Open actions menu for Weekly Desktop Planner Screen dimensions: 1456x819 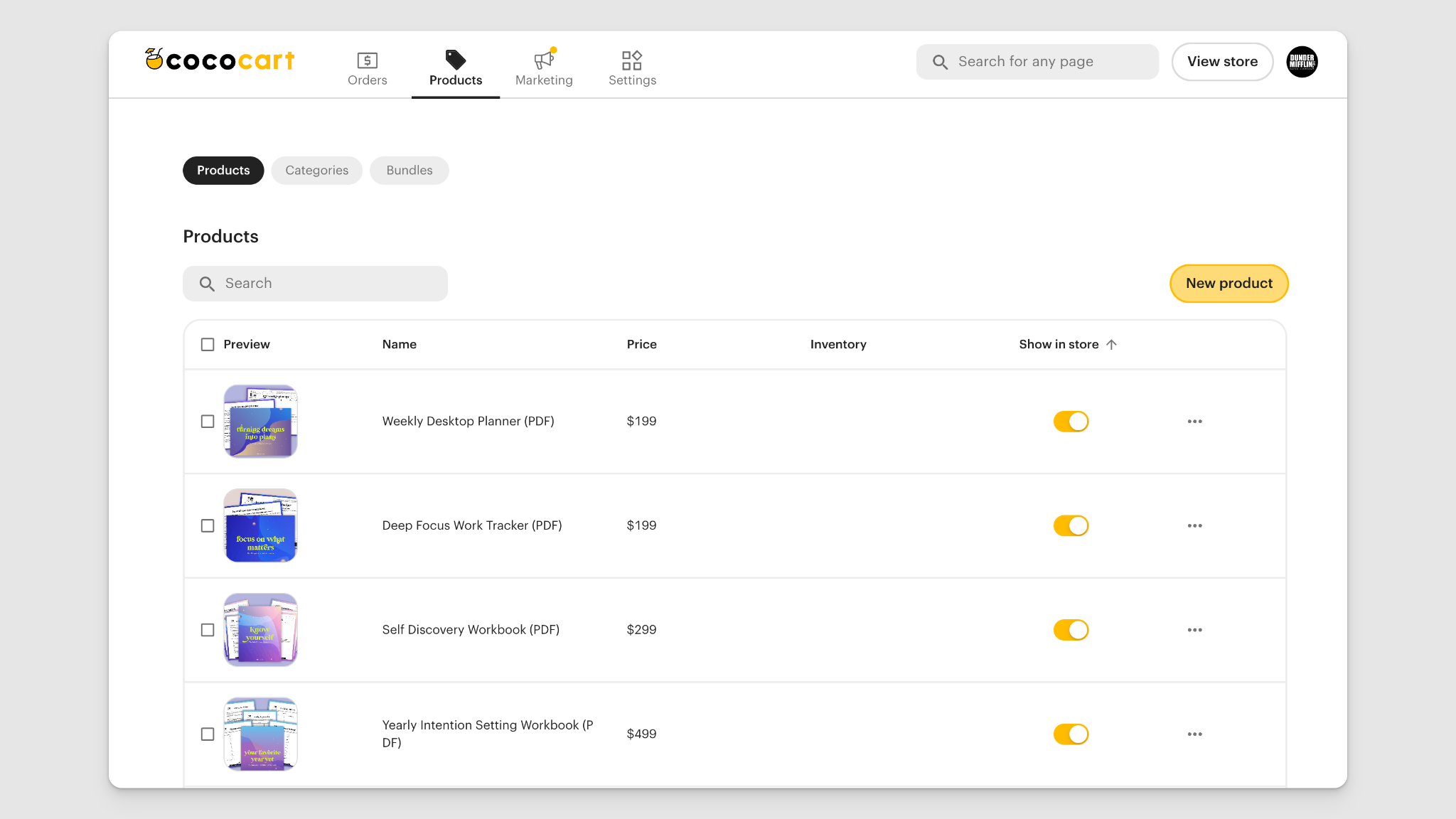[1194, 421]
